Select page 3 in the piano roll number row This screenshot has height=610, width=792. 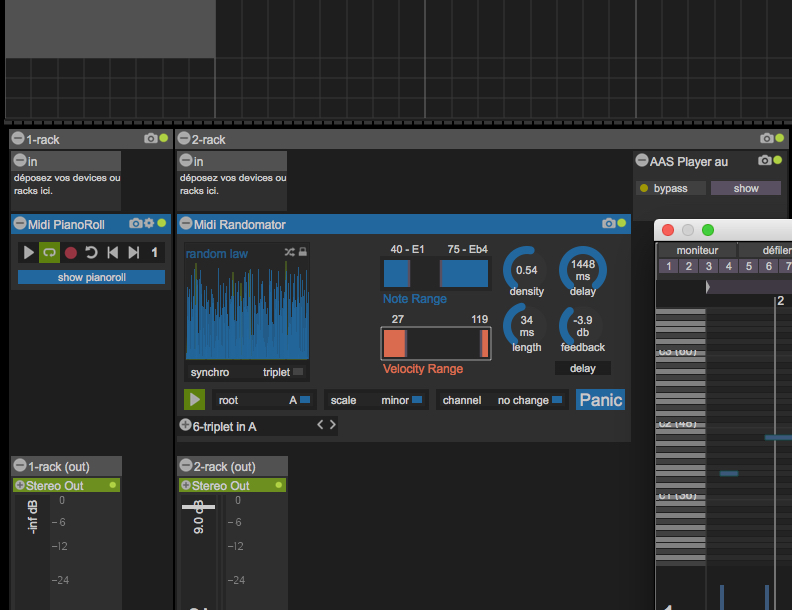coord(708,266)
